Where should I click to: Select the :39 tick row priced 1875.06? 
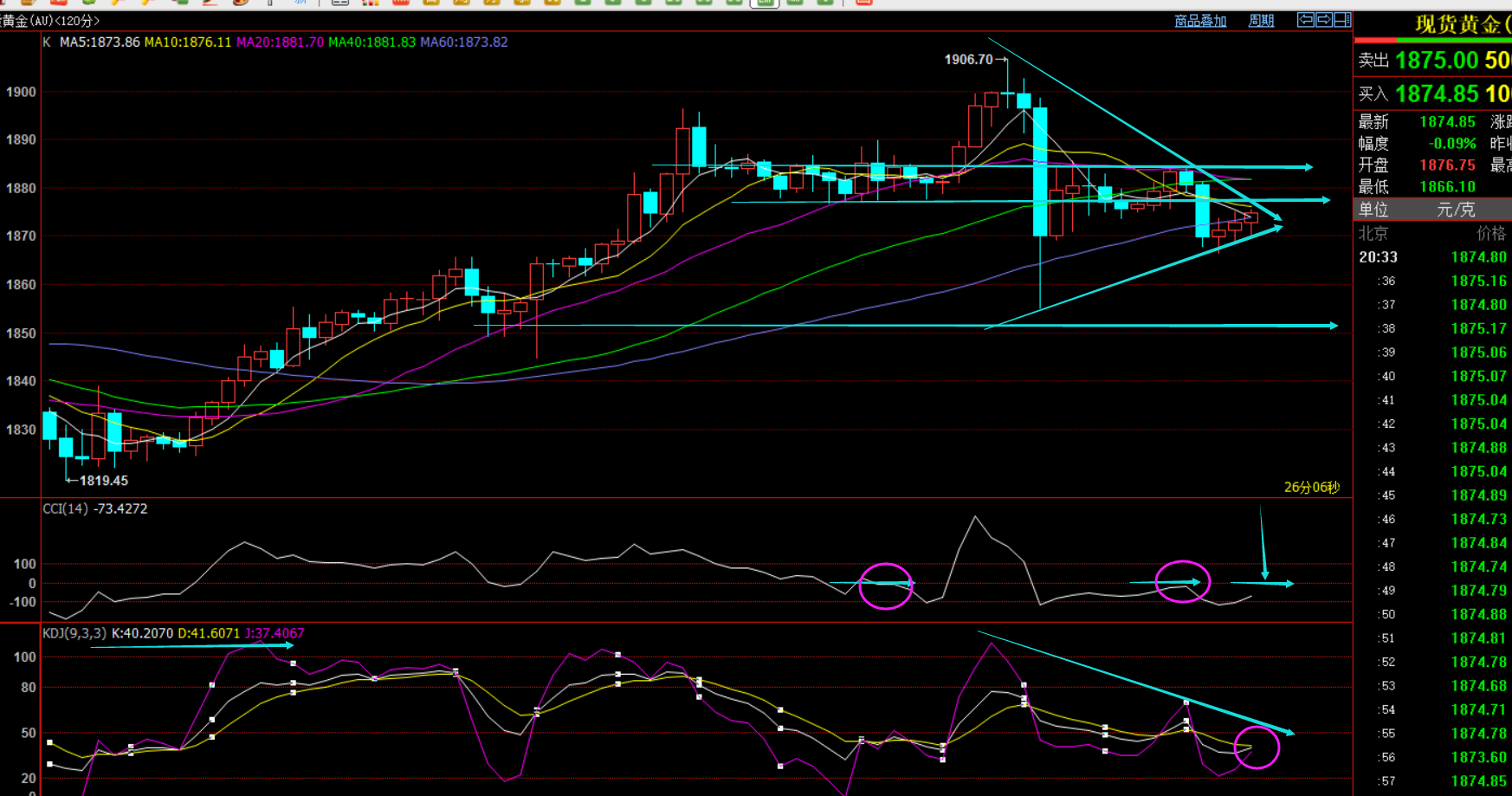[1432, 353]
